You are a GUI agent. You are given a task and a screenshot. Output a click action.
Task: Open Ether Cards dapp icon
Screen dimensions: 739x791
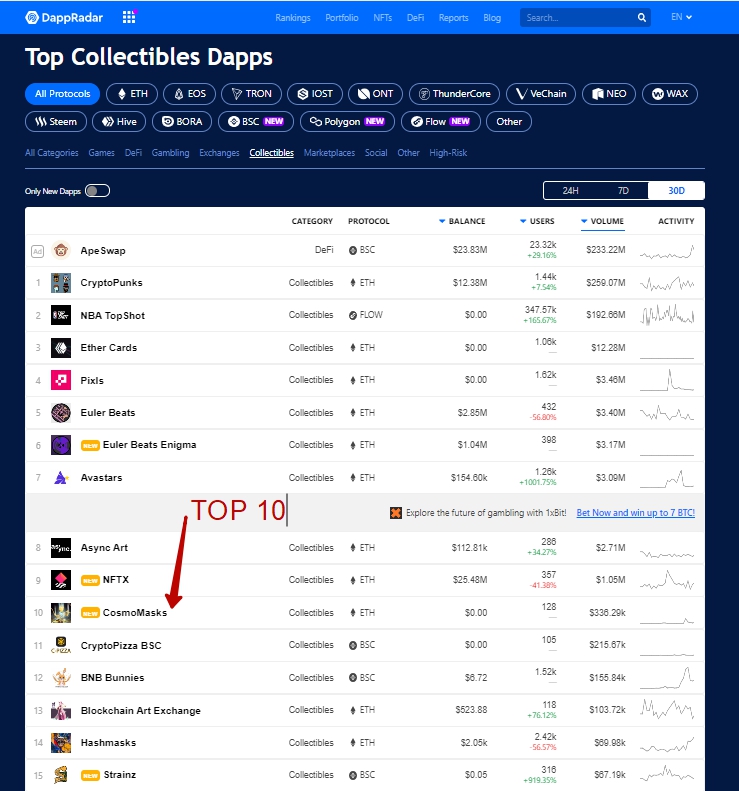click(61, 348)
